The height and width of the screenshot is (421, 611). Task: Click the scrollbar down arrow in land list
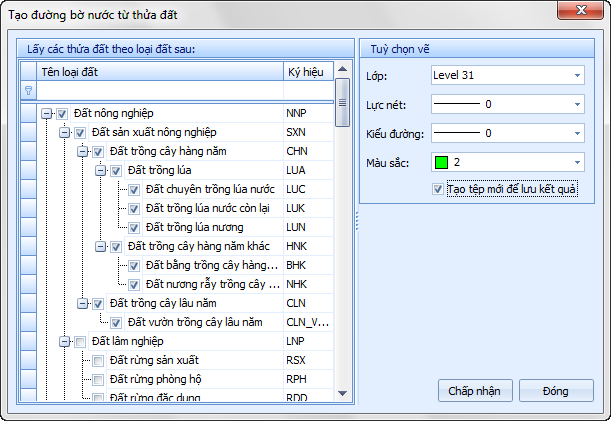(342, 395)
